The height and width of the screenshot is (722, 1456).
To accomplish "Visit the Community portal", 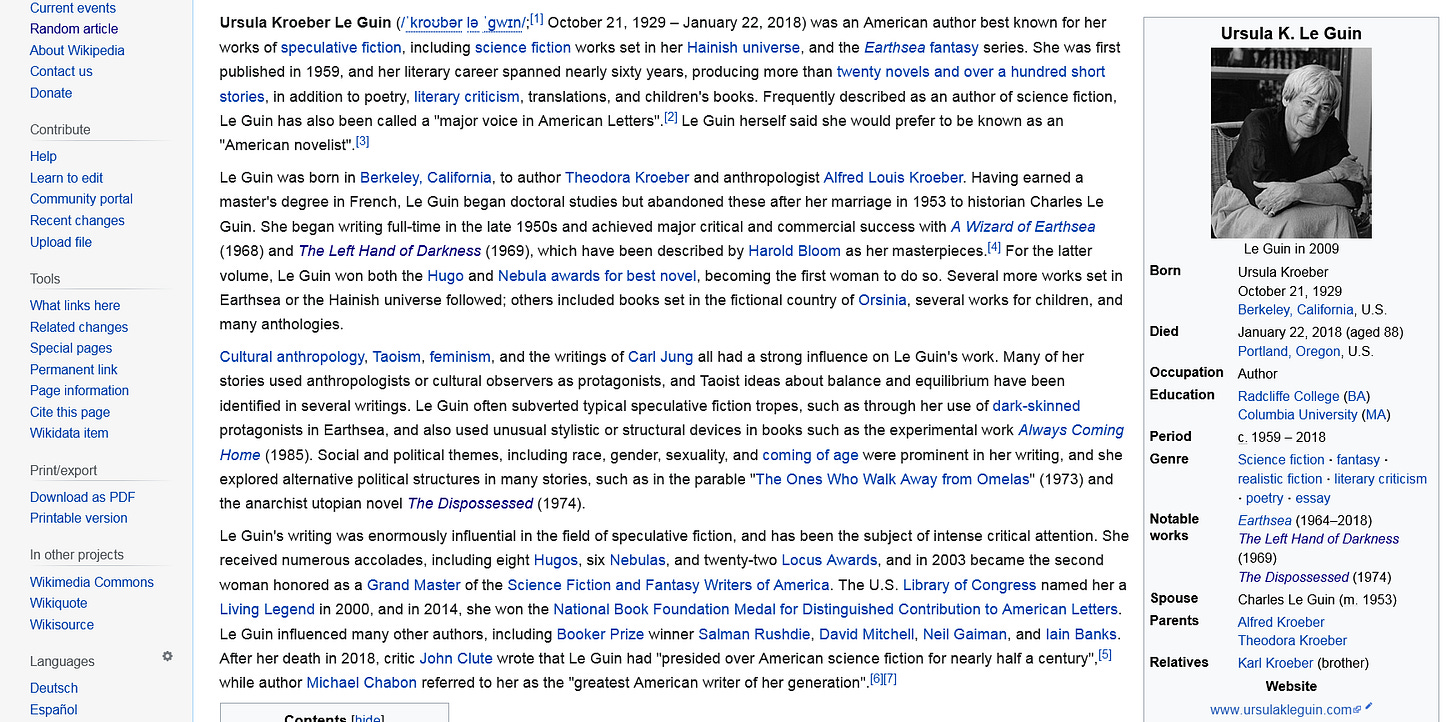I will coord(81,199).
